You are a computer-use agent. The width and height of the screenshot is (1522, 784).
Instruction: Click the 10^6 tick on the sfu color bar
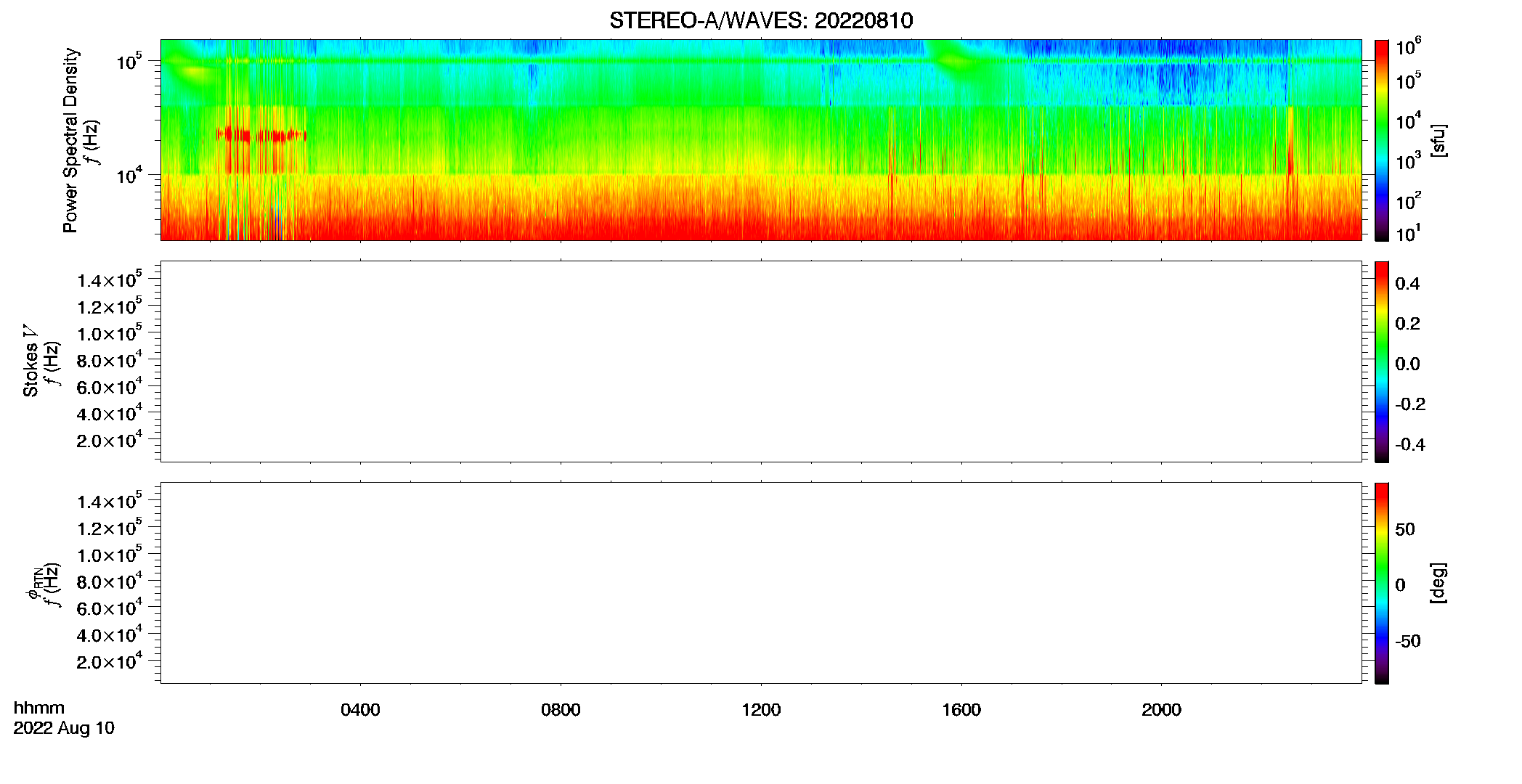[x=1409, y=47]
